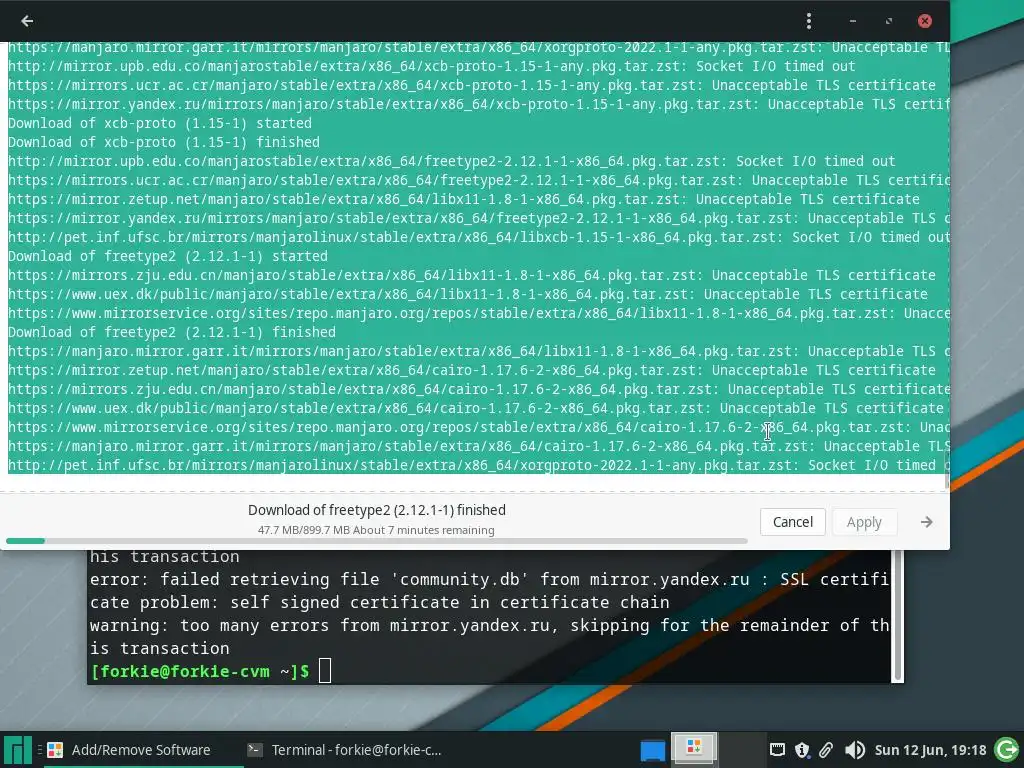Open the network tray icon

(777, 750)
